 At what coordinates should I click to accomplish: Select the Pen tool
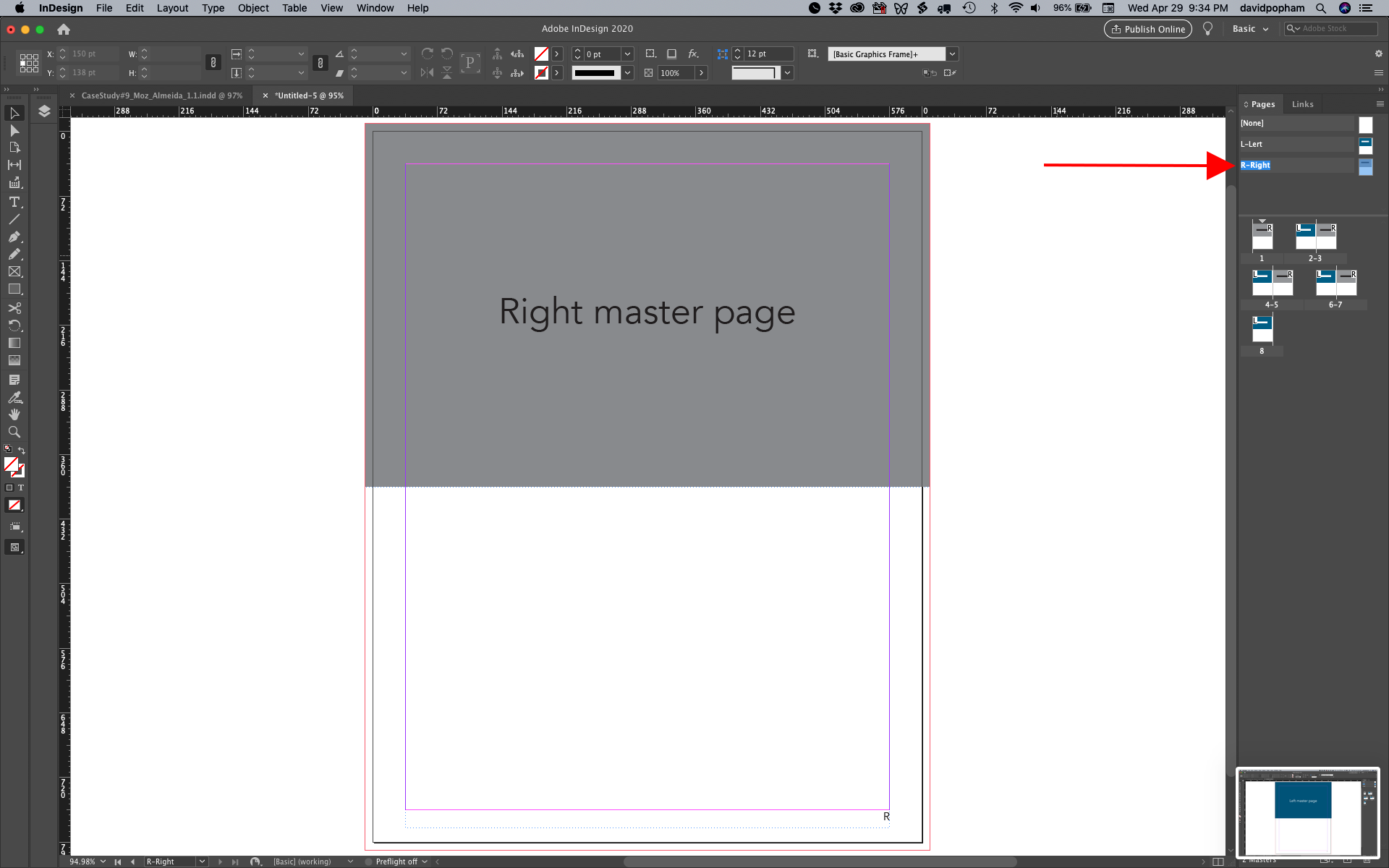point(14,237)
